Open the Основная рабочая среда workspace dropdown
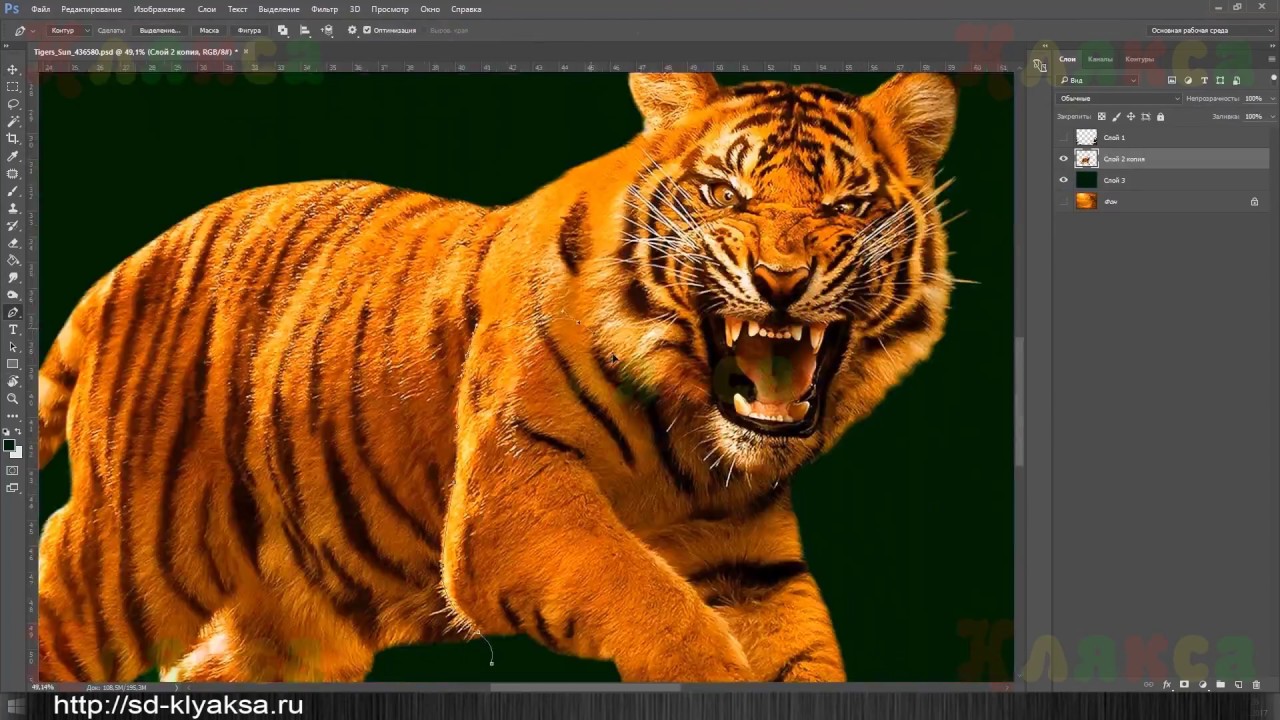The image size is (1280, 720). 1212,31
